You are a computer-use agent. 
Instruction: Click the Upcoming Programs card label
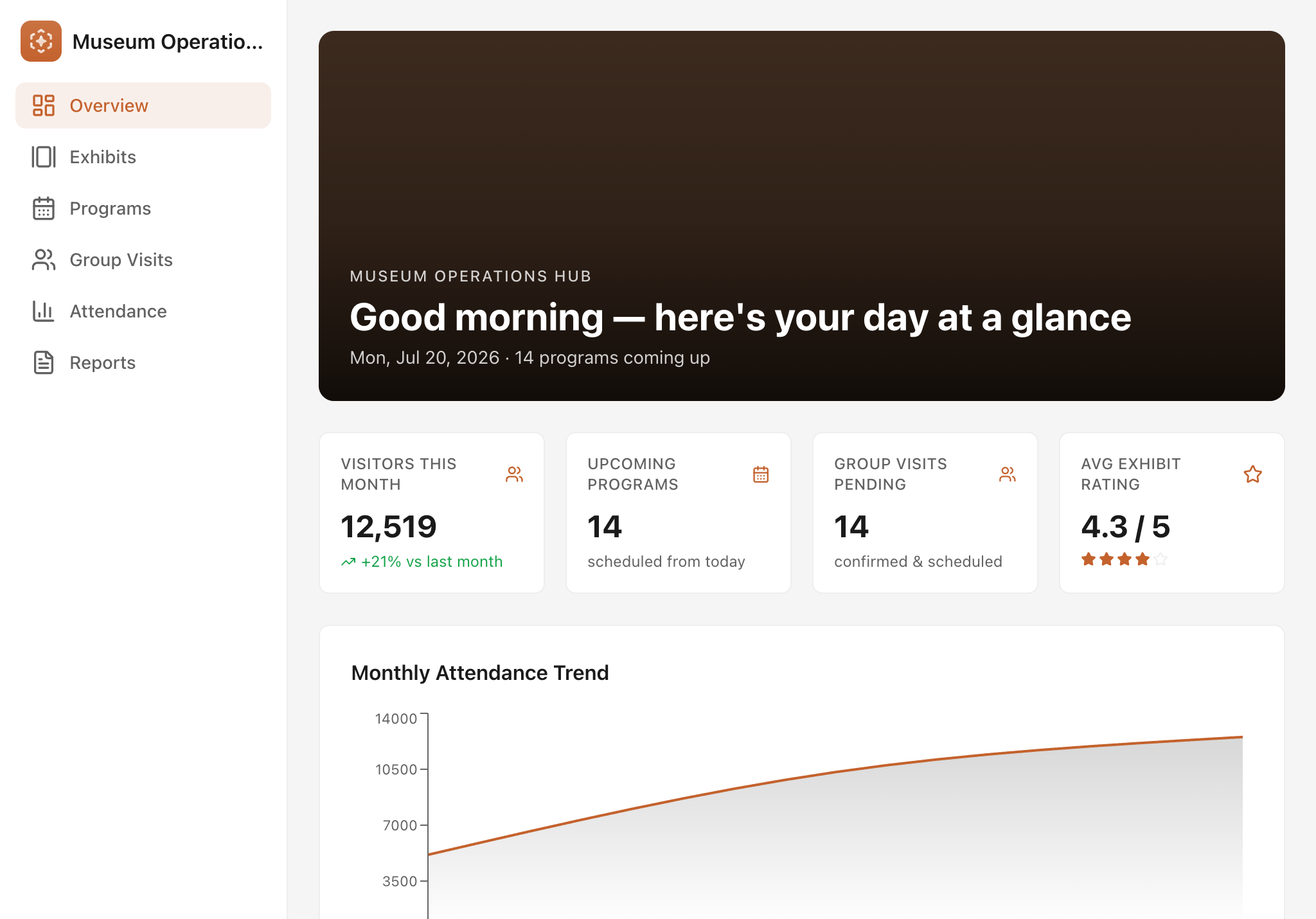pyautogui.click(x=633, y=474)
